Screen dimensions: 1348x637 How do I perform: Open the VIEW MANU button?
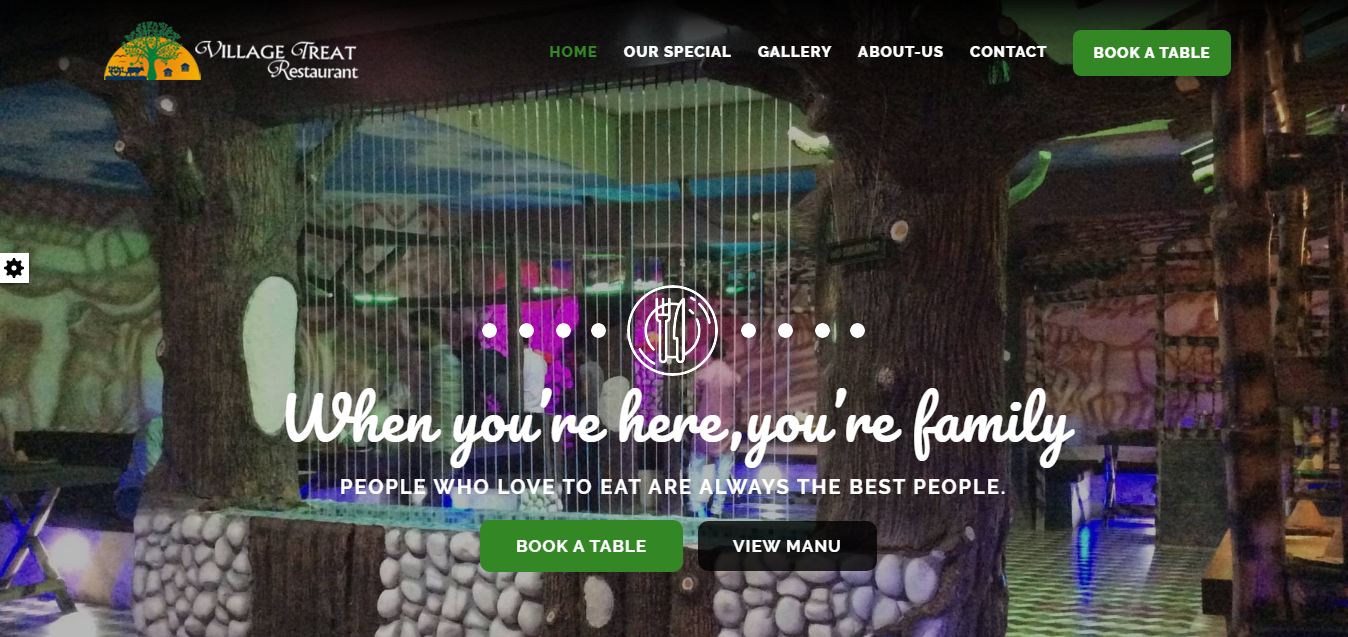tap(787, 546)
